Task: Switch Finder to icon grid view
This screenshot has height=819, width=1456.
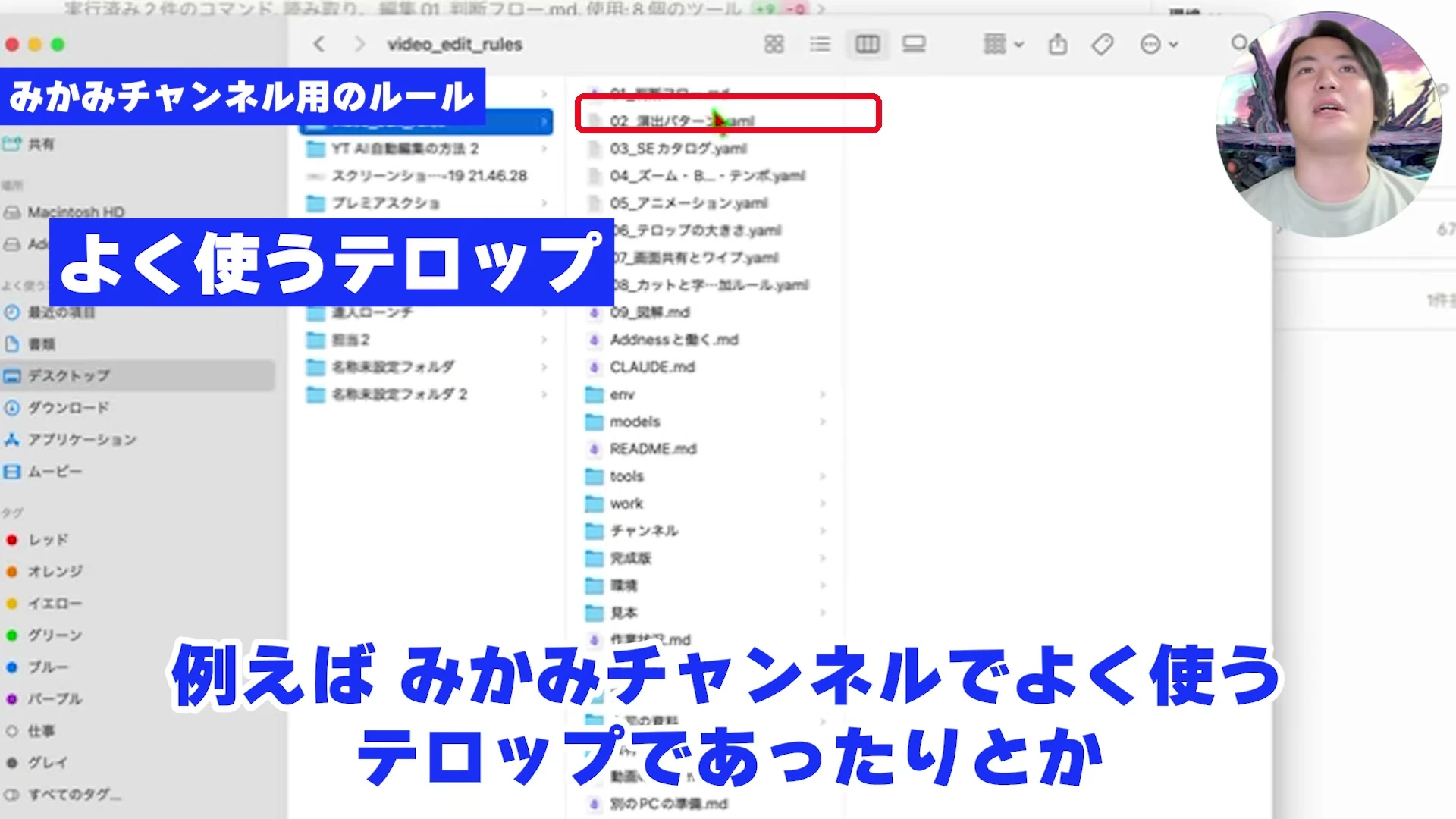Action: tap(773, 44)
